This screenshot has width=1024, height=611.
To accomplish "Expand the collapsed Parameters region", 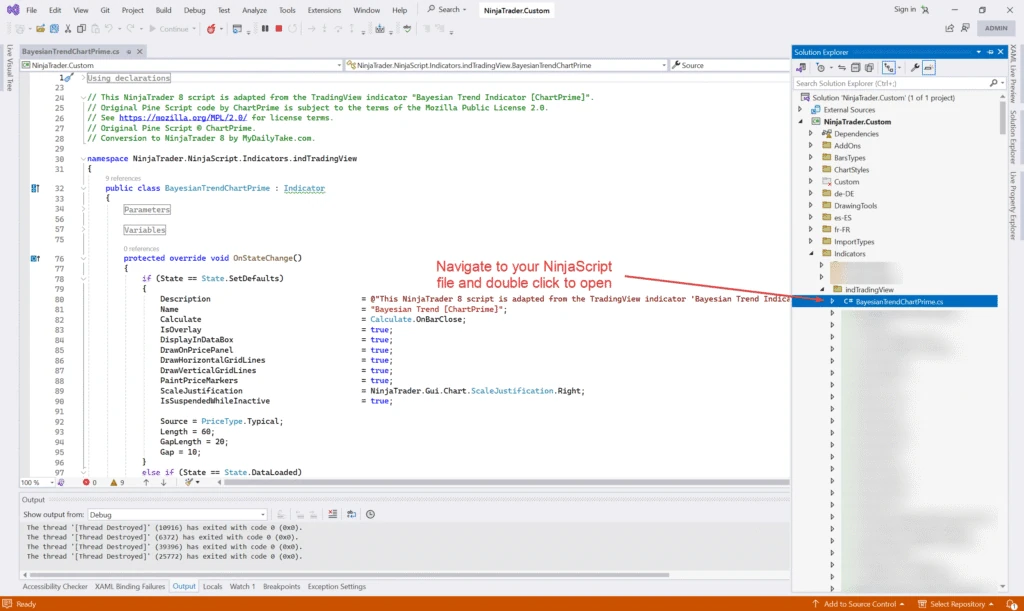I will pyautogui.click(x=84, y=210).
